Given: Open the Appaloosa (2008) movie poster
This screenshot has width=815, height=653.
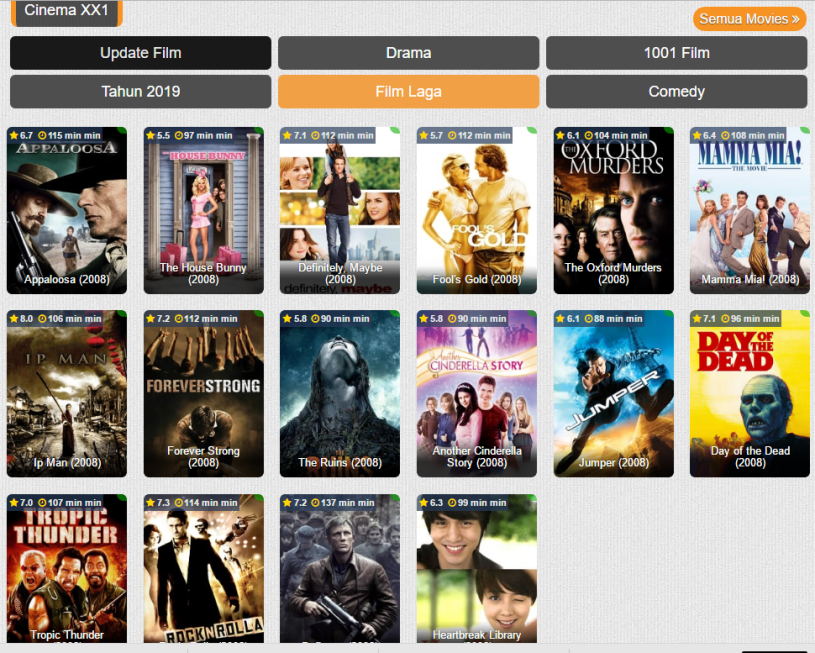Looking at the screenshot, I should [67, 211].
